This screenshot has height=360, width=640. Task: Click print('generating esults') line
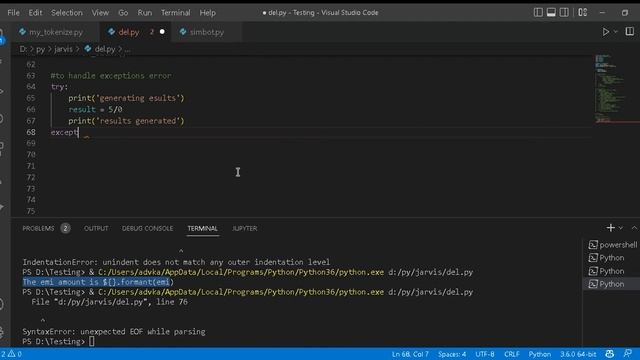[126, 98]
